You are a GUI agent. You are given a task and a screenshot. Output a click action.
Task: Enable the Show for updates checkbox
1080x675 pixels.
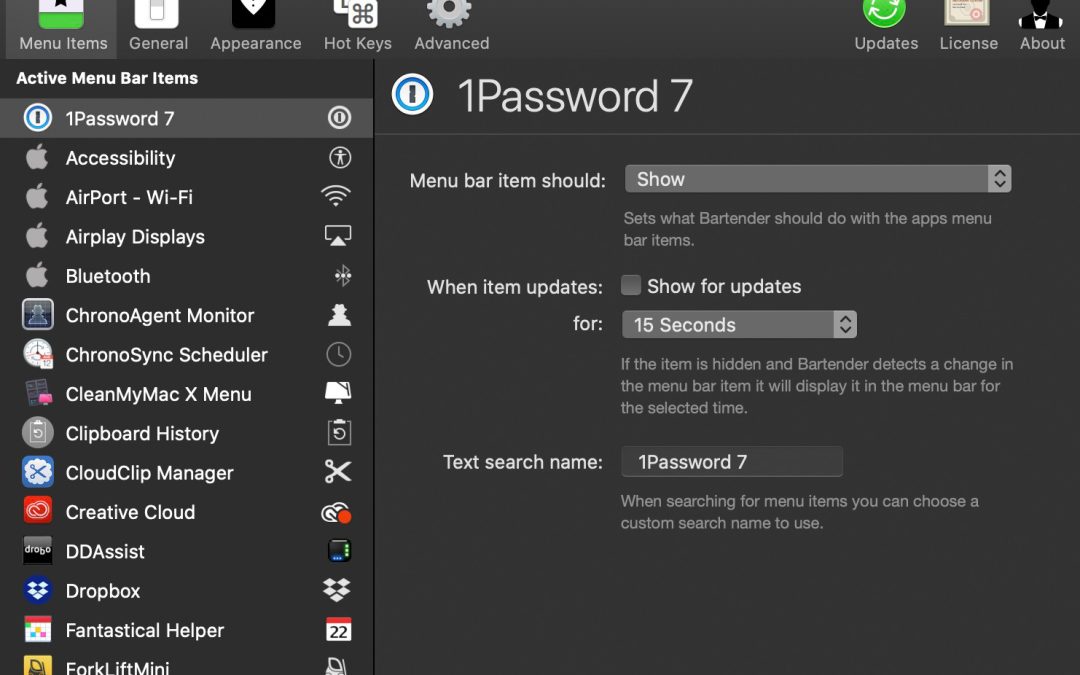pyautogui.click(x=631, y=286)
